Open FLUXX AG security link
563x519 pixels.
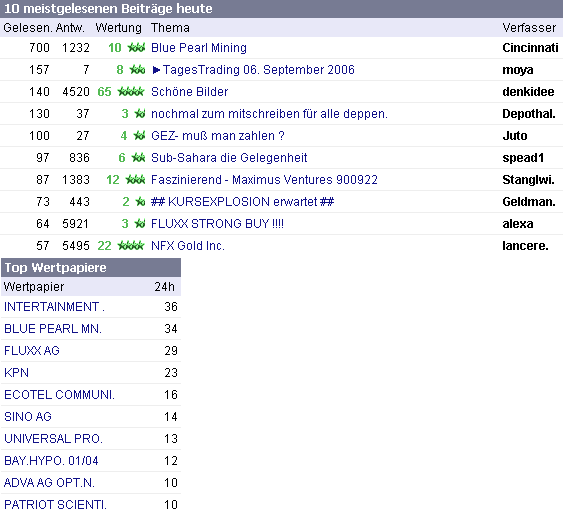32,350
